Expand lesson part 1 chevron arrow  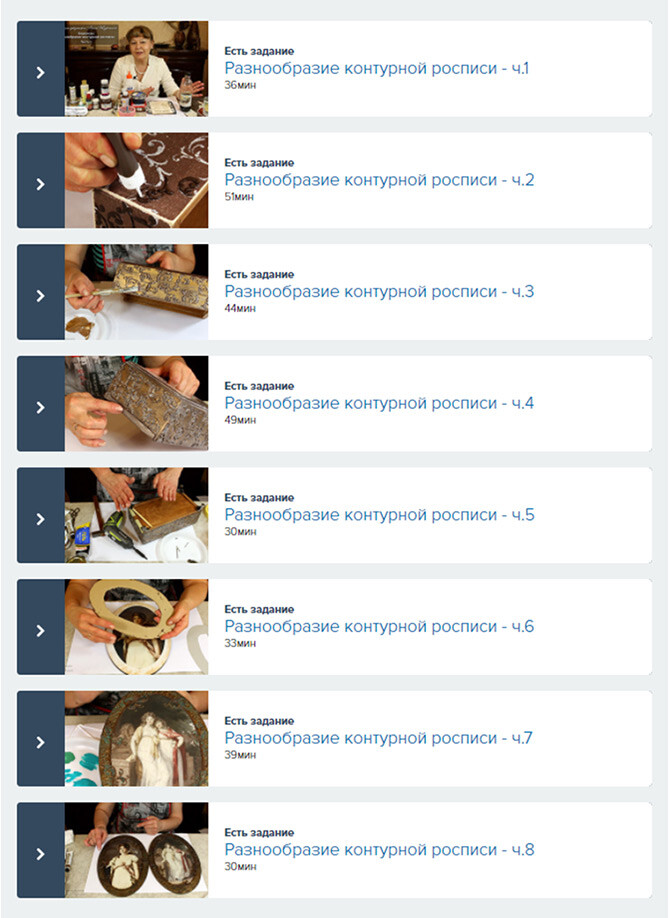pyautogui.click(x=40, y=72)
